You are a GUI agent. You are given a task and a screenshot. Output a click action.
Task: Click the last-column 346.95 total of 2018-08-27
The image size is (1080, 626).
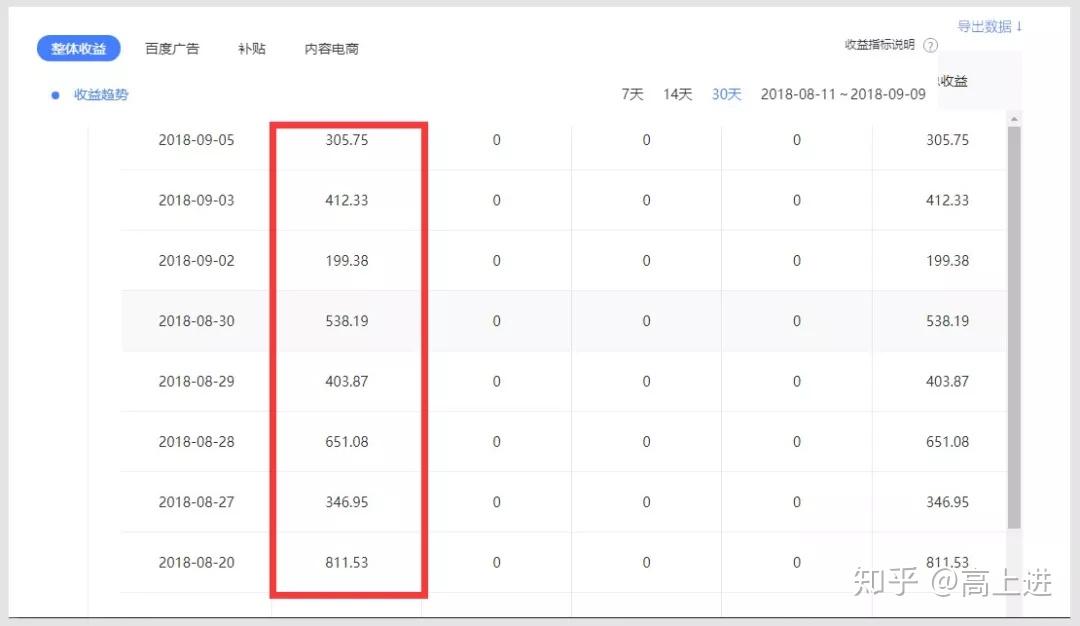pos(947,502)
